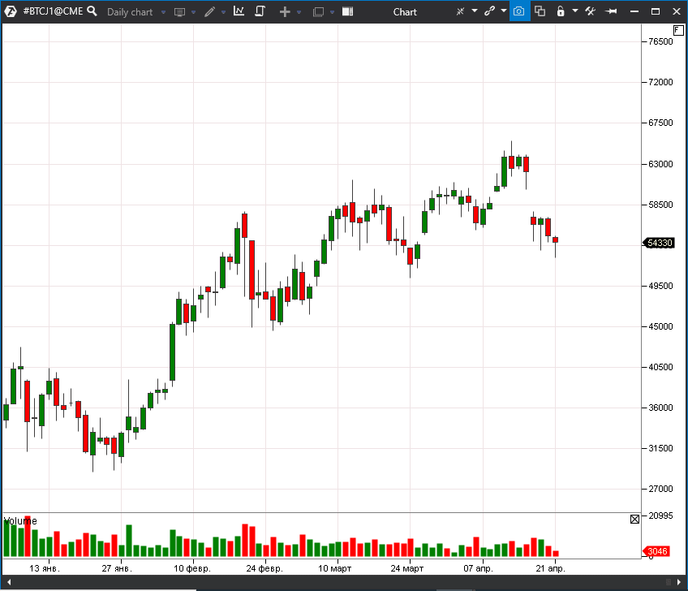
Task: Click the #BTCJ1@CME instrument name
Action: click(x=52, y=12)
